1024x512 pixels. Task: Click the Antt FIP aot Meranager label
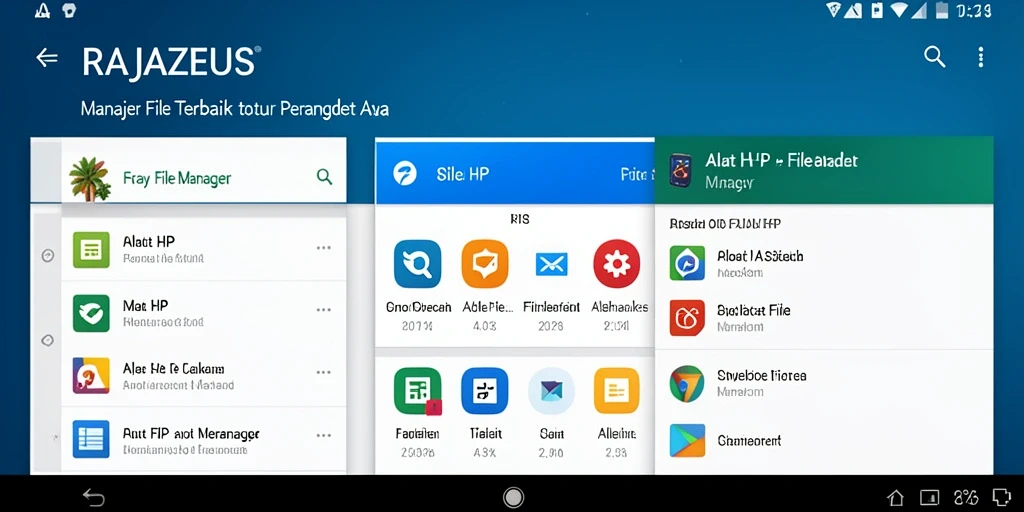(x=191, y=434)
